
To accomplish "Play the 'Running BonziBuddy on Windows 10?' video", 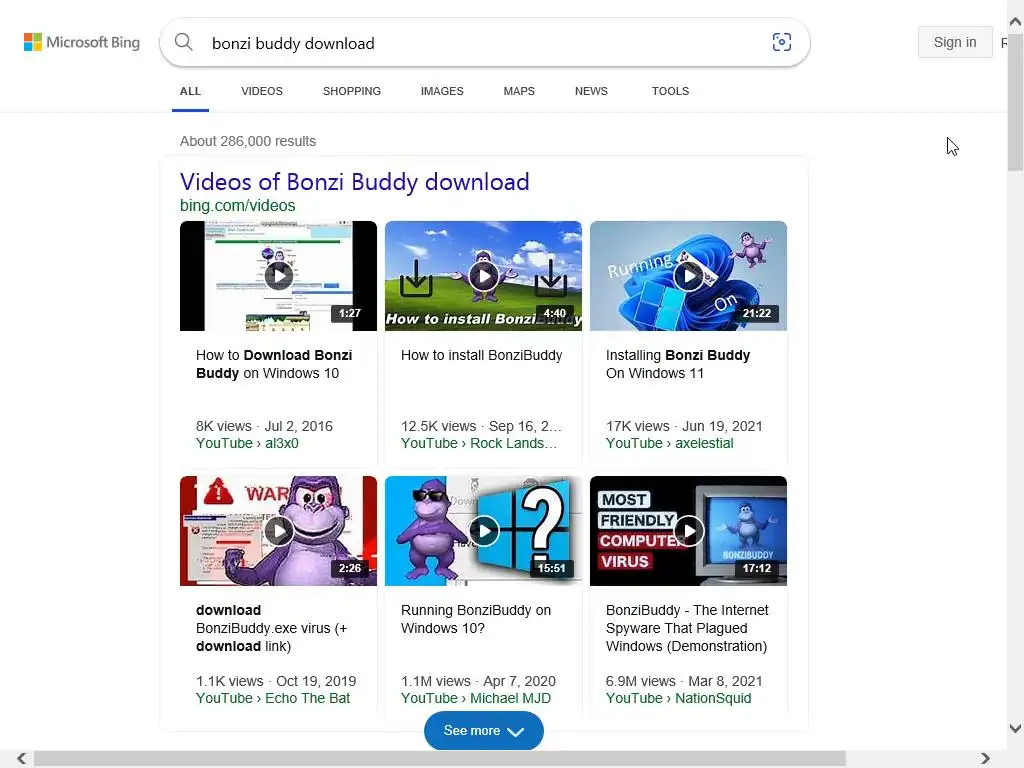I will [x=483, y=531].
